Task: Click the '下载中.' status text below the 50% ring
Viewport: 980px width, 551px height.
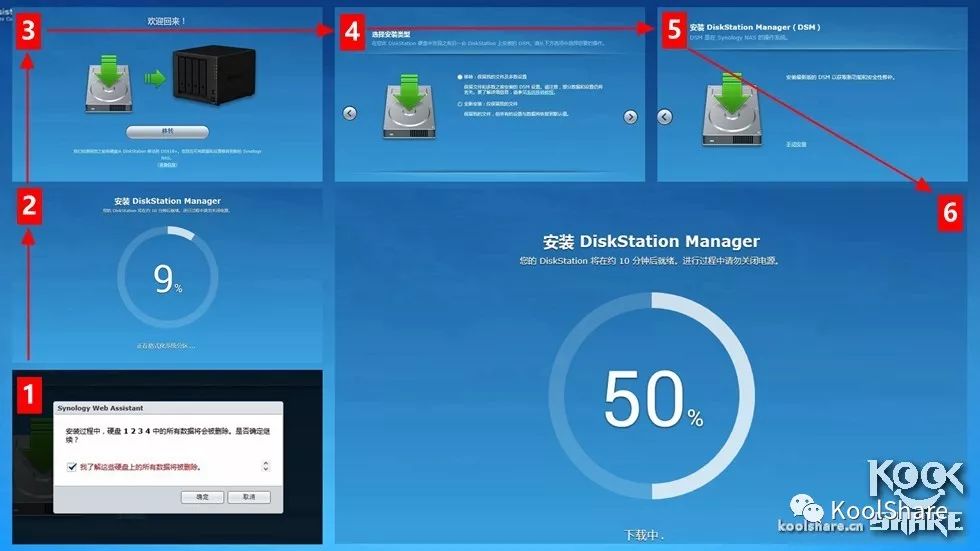Action: (x=644, y=535)
